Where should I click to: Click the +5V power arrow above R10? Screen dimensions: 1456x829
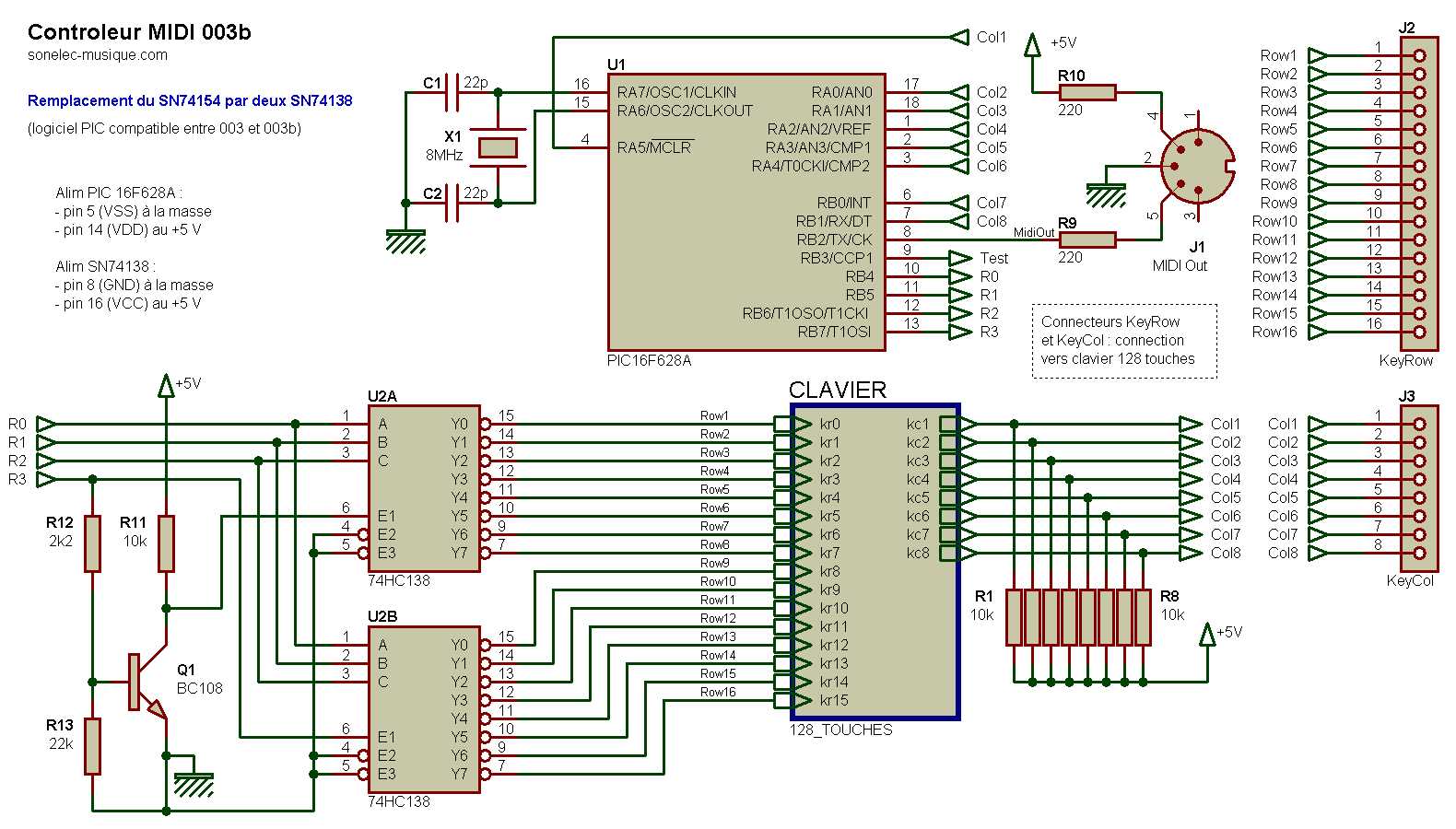click(1032, 46)
